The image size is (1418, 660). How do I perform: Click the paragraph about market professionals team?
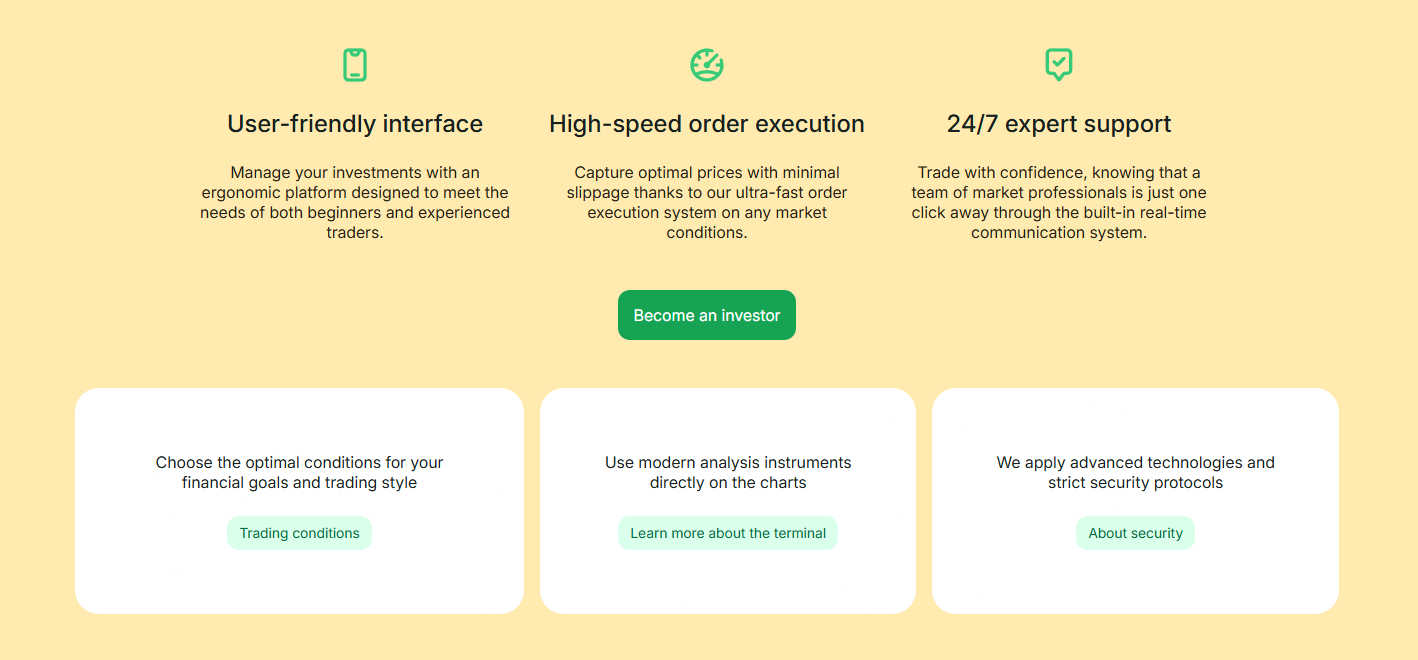point(1059,202)
